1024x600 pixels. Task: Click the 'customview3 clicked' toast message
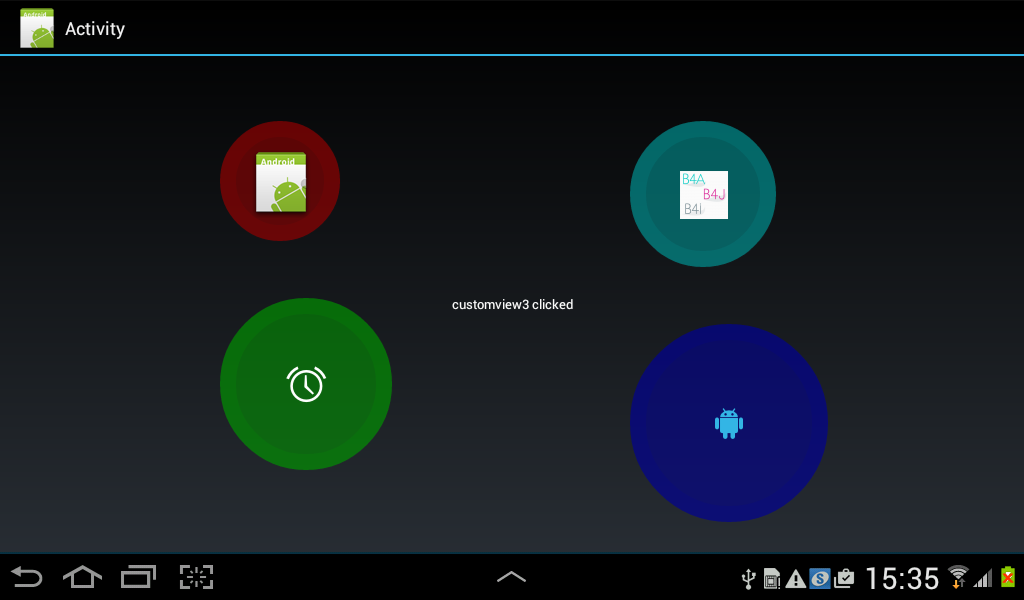pos(513,304)
